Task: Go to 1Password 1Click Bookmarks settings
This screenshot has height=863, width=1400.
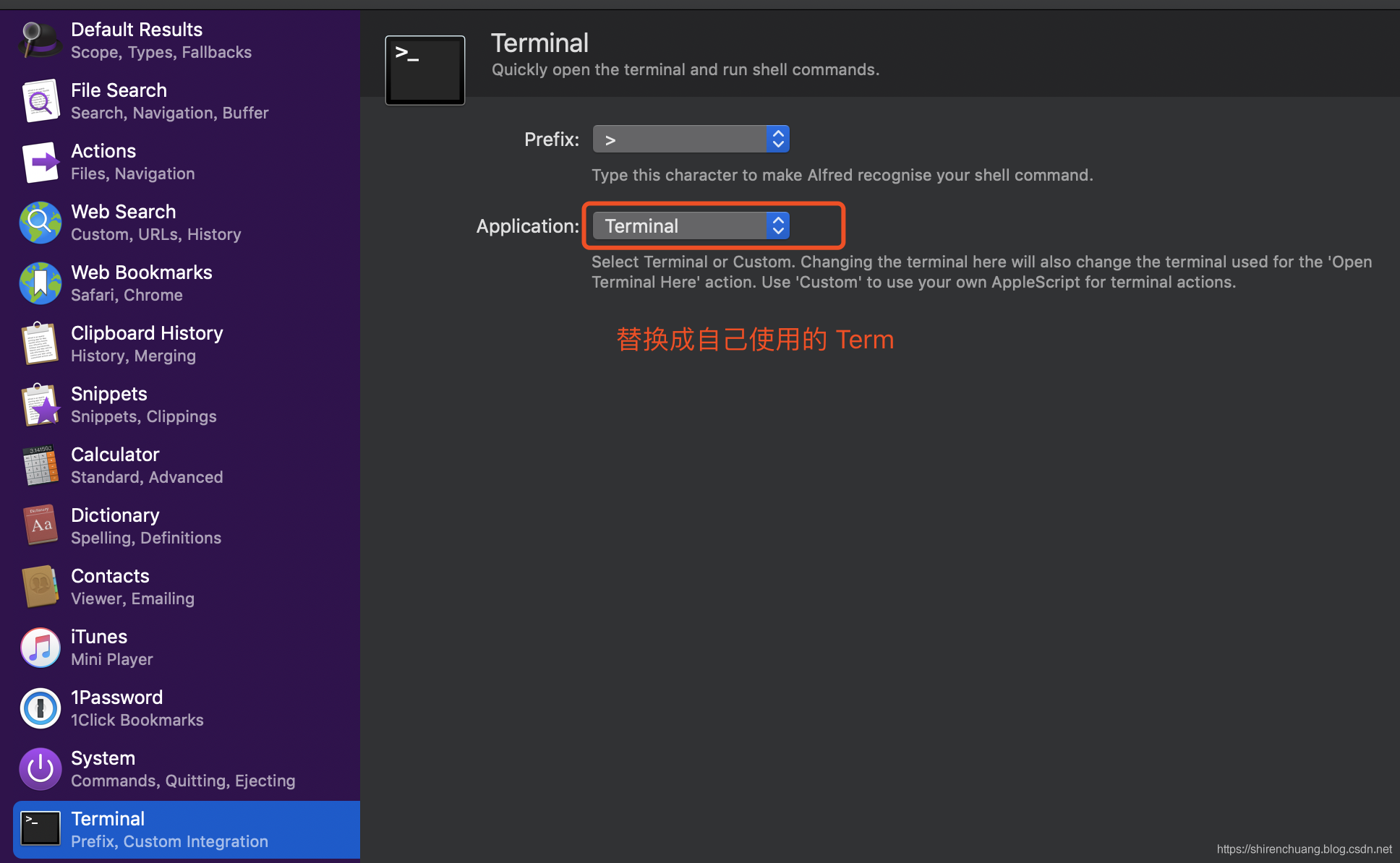Action: point(187,708)
